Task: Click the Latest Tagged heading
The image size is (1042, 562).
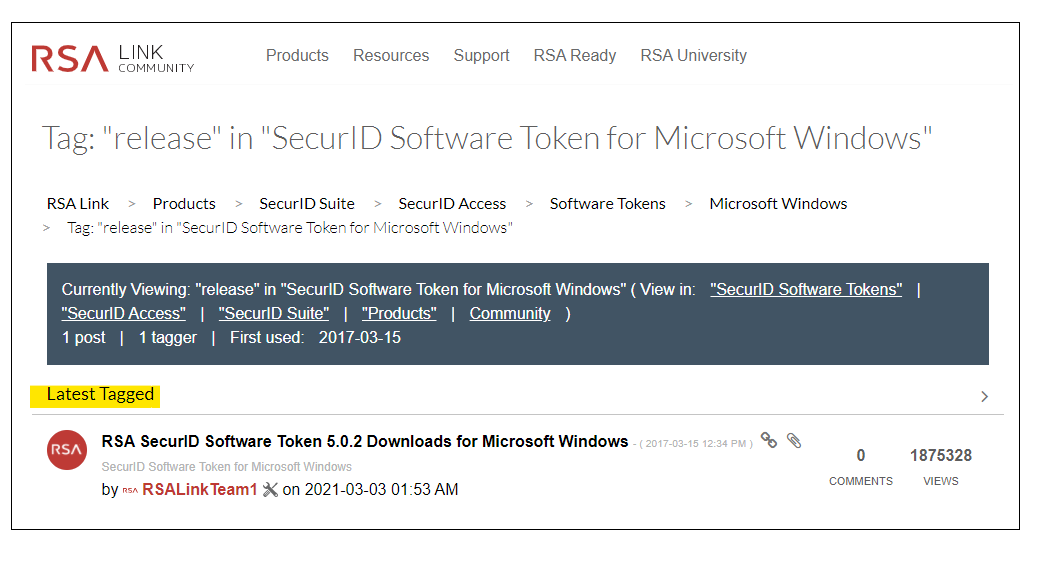Action: [100, 395]
